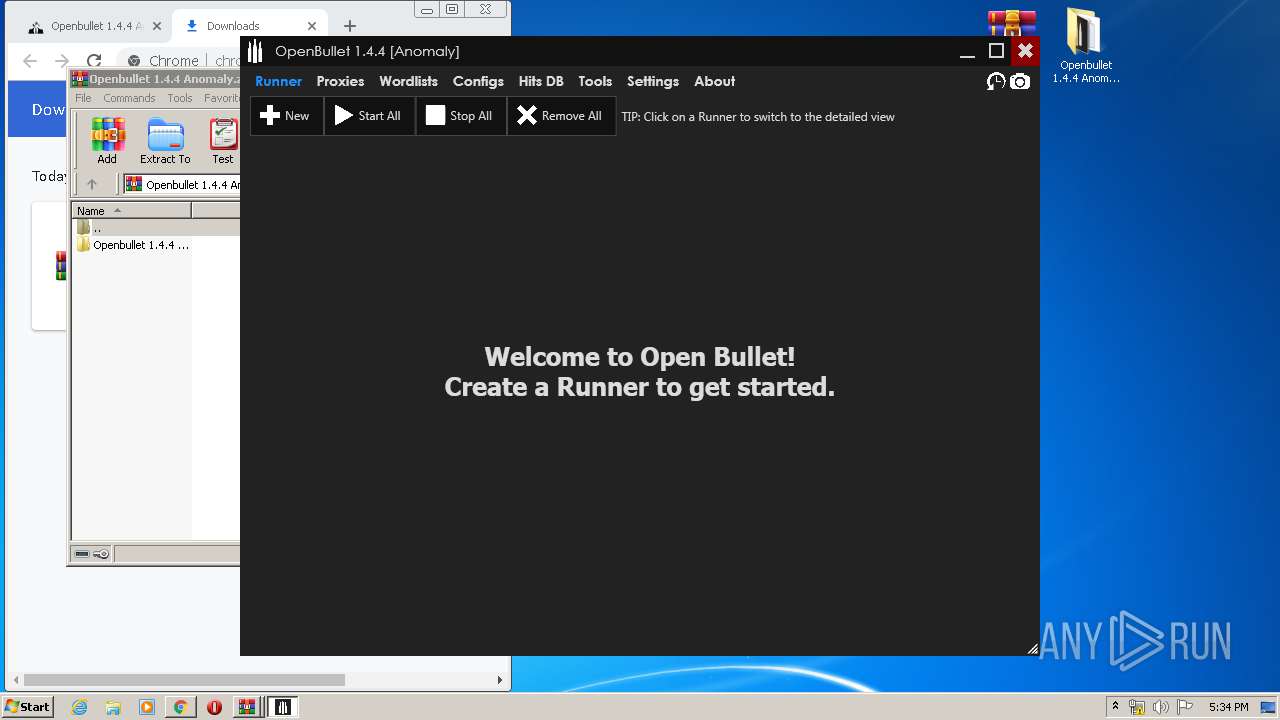Open Opera from the taskbar
This screenshot has width=1280, height=720.
214,707
